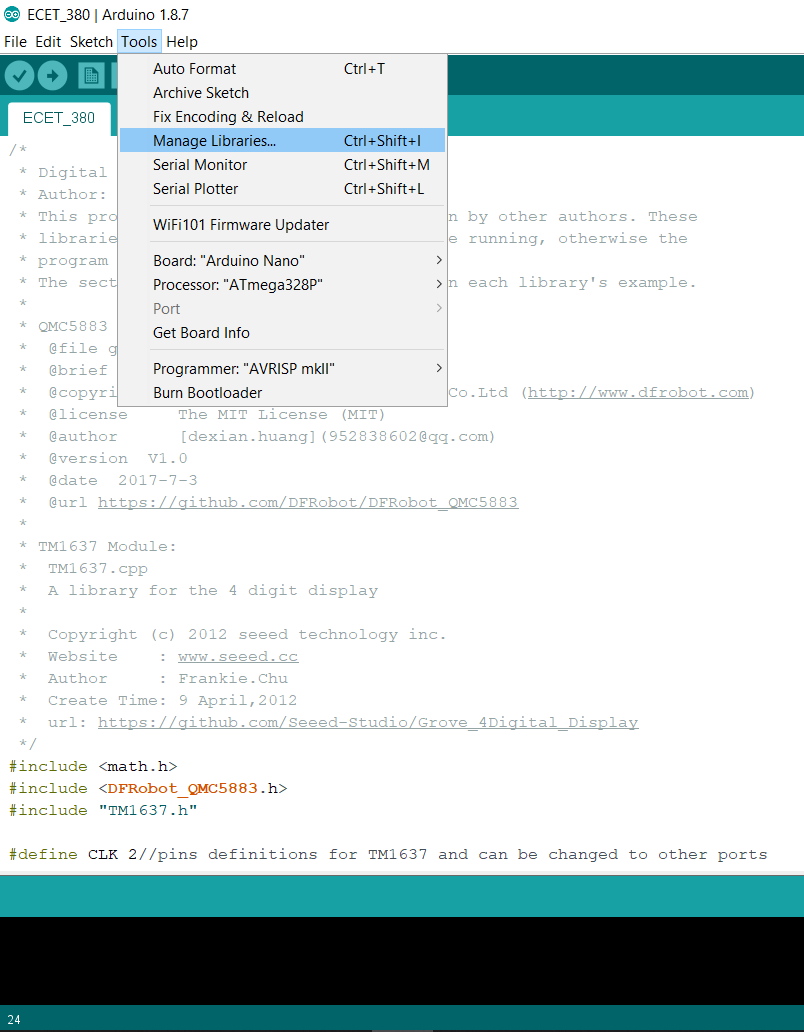Click the DFRobot_QMC5883.h include line
This screenshot has height=1032, width=804.
click(148, 788)
